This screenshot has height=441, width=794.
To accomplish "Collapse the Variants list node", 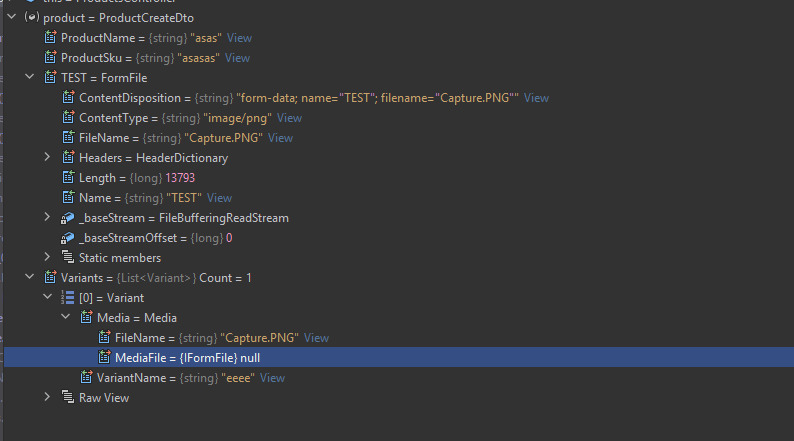I will coord(29,277).
